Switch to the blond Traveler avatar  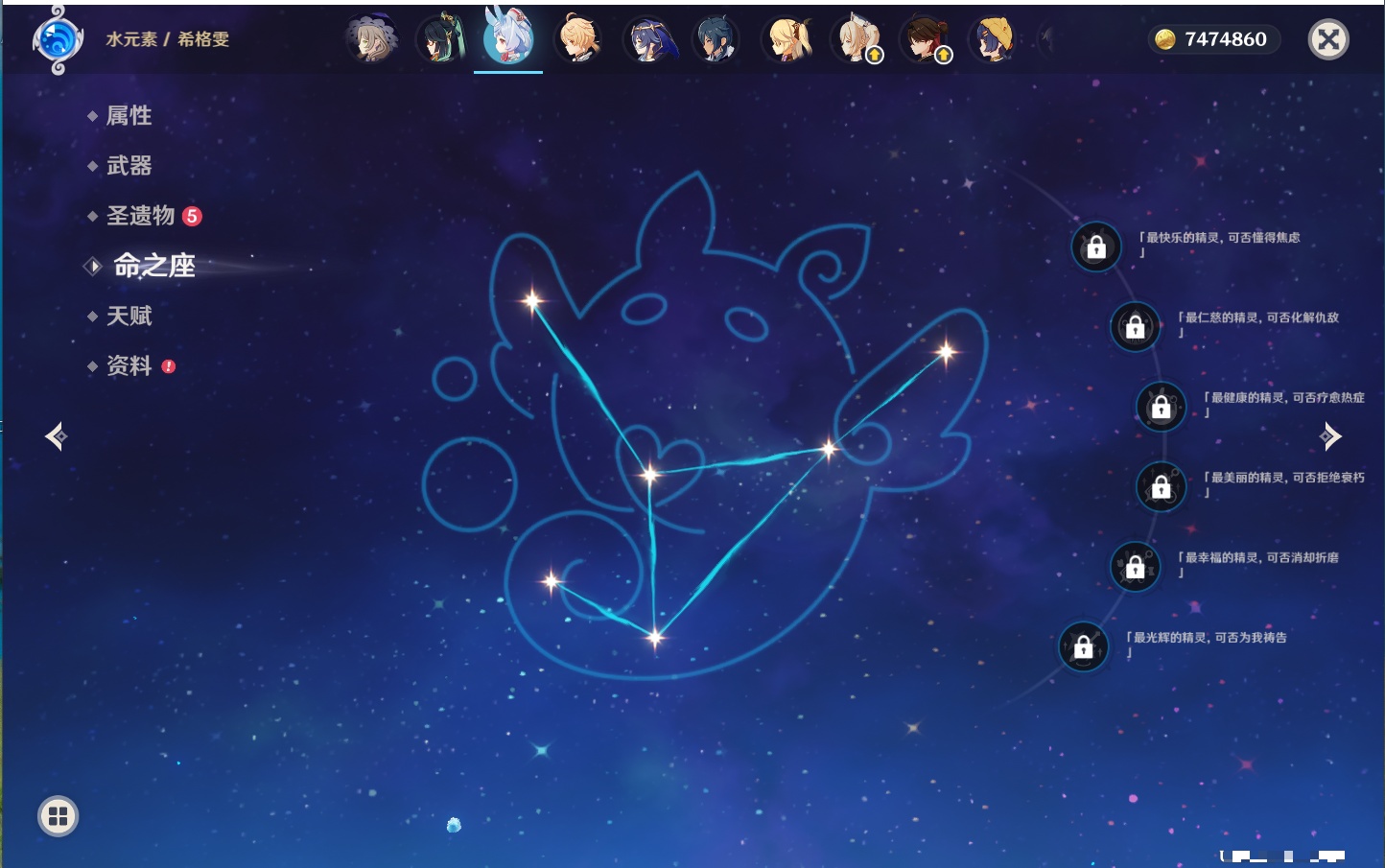(578, 39)
